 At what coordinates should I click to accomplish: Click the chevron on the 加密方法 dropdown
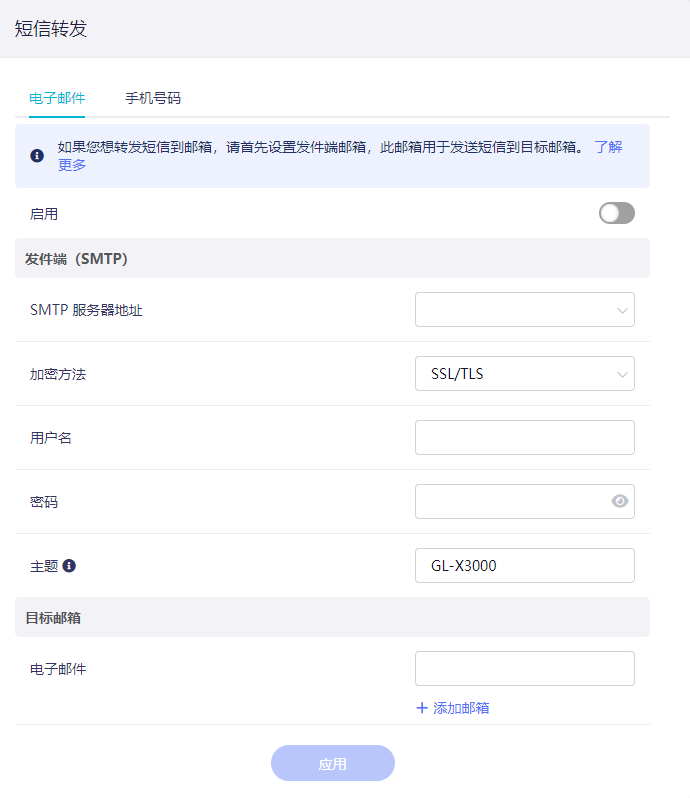(622, 374)
